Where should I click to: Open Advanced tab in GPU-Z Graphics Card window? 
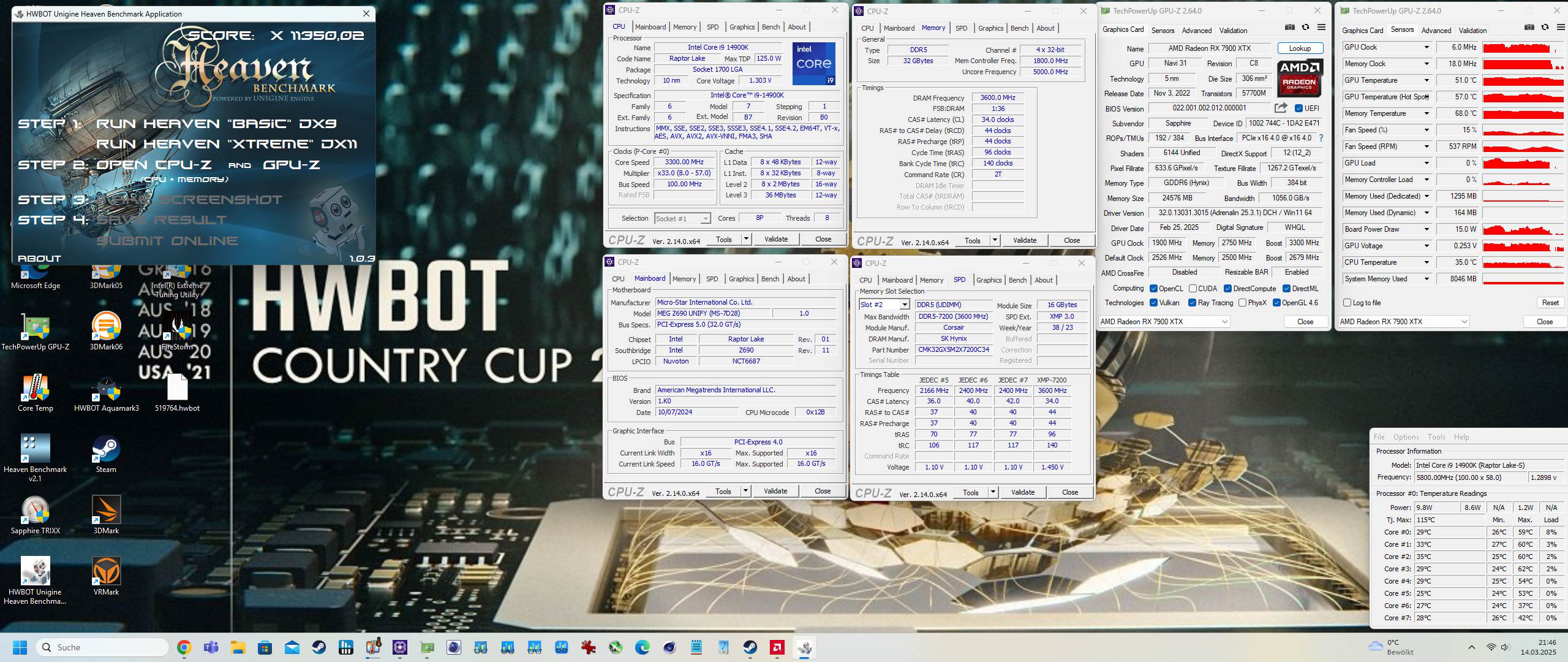click(1196, 31)
